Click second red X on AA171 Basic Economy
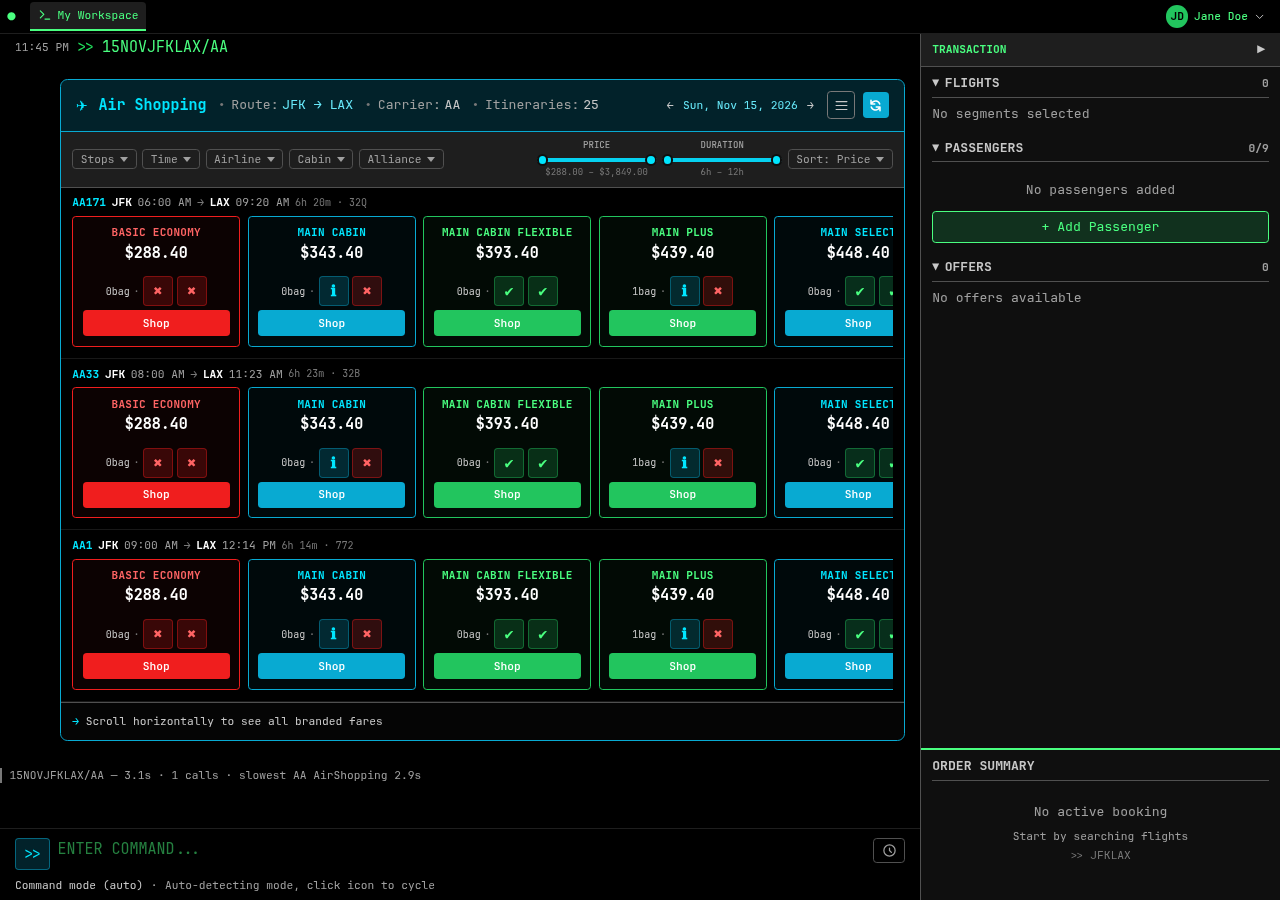The width and height of the screenshot is (1280, 900). click(192, 291)
